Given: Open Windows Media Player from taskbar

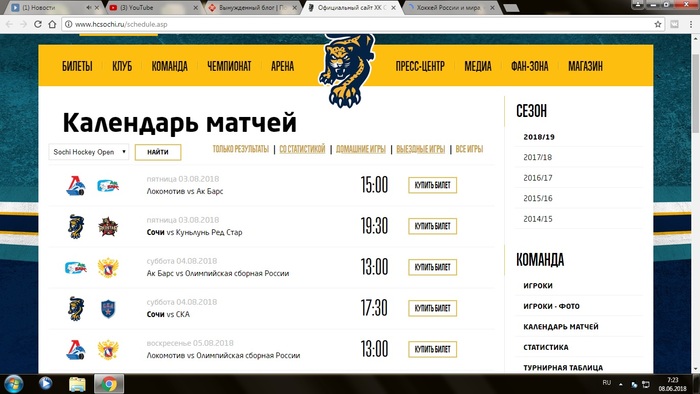Looking at the screenshot, I should click(x=45, y=384).
